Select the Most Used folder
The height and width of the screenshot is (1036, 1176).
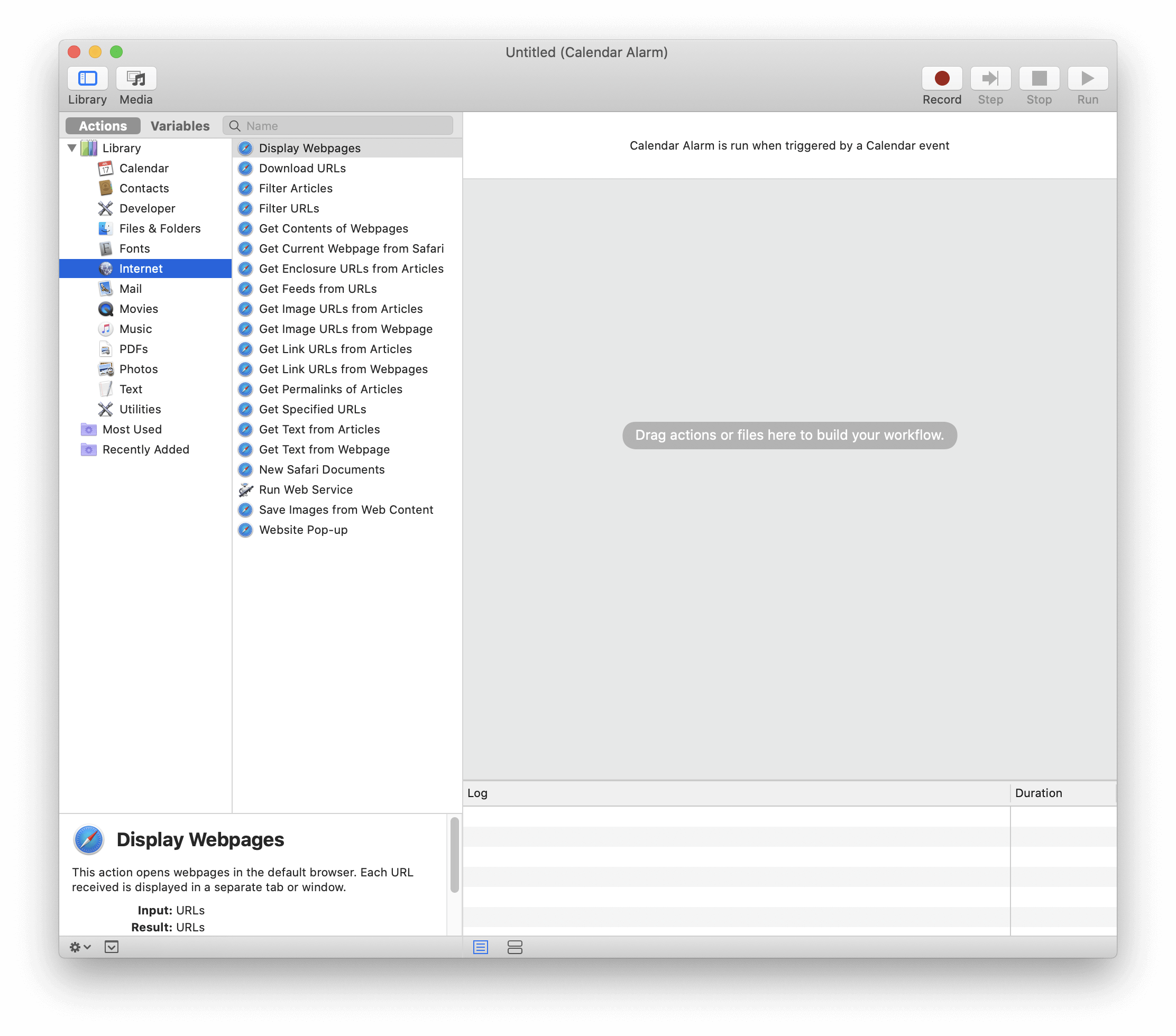[132, 429]
